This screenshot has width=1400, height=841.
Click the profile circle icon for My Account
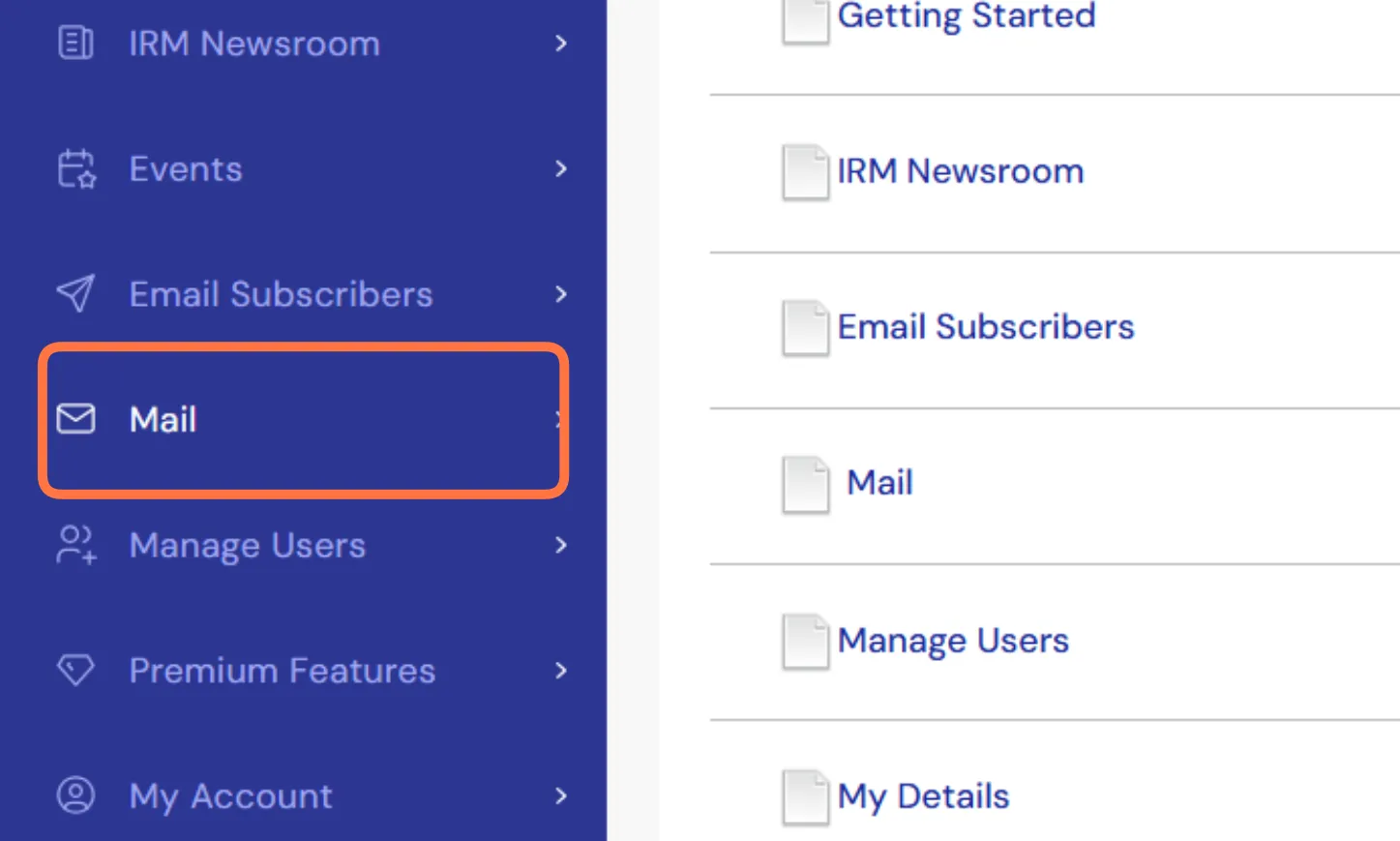(75, 796)
